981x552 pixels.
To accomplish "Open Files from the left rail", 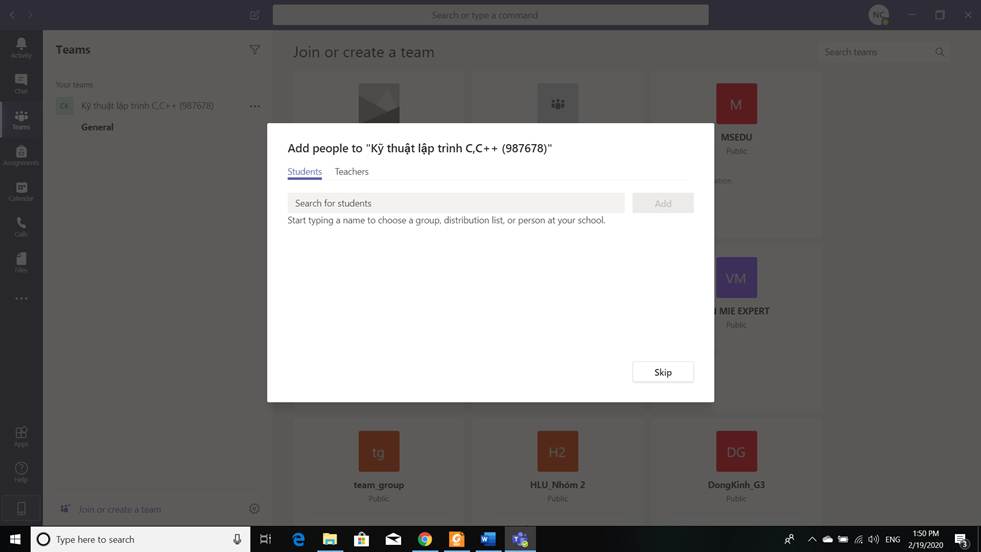I will 21,262.
